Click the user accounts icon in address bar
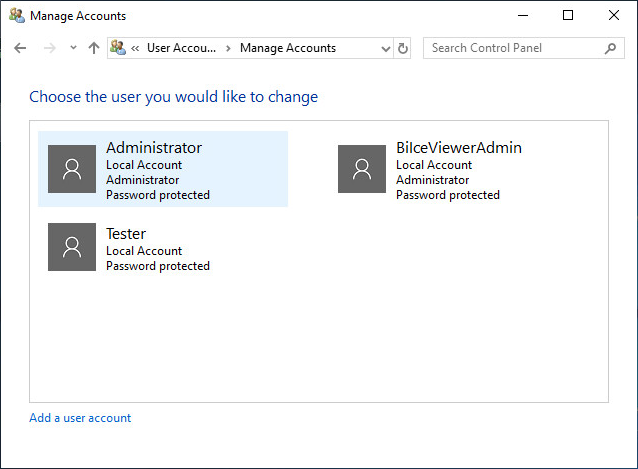Screen dimensions: 638x469 point(118,48)
